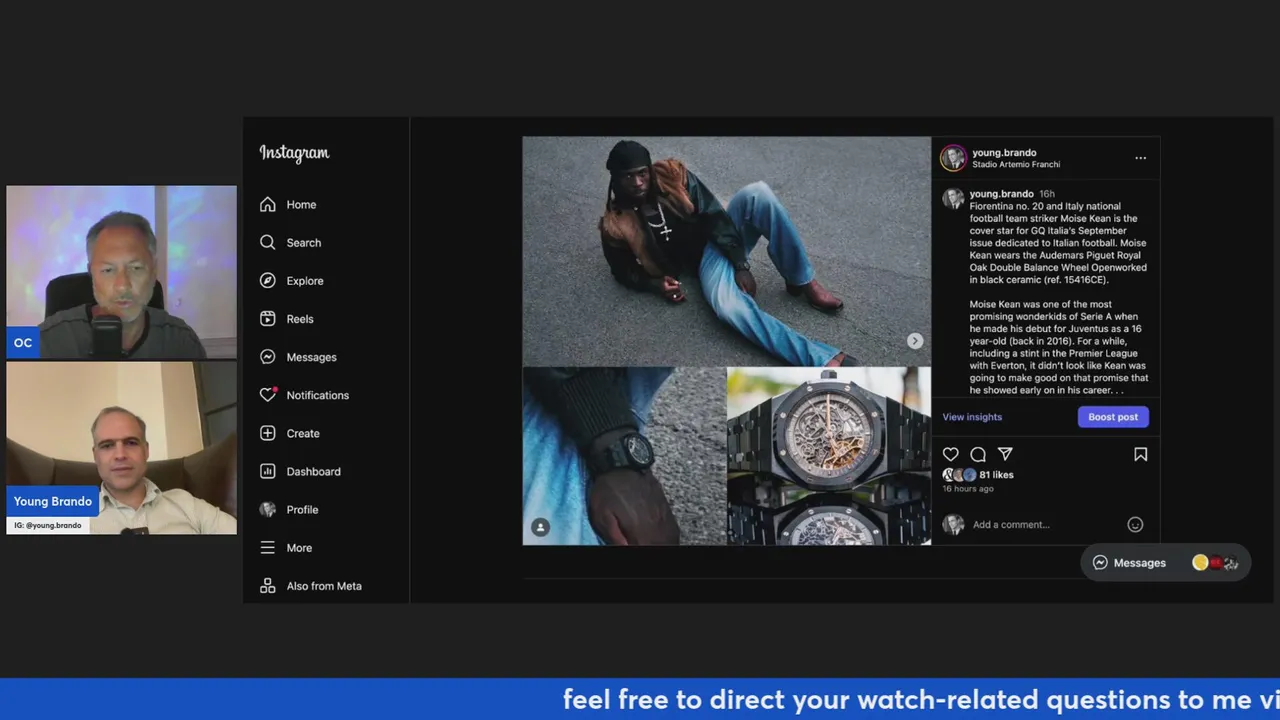Click the Create plus icon
The width and height of the screenshot is (1280, 720).
click(267, 433)
